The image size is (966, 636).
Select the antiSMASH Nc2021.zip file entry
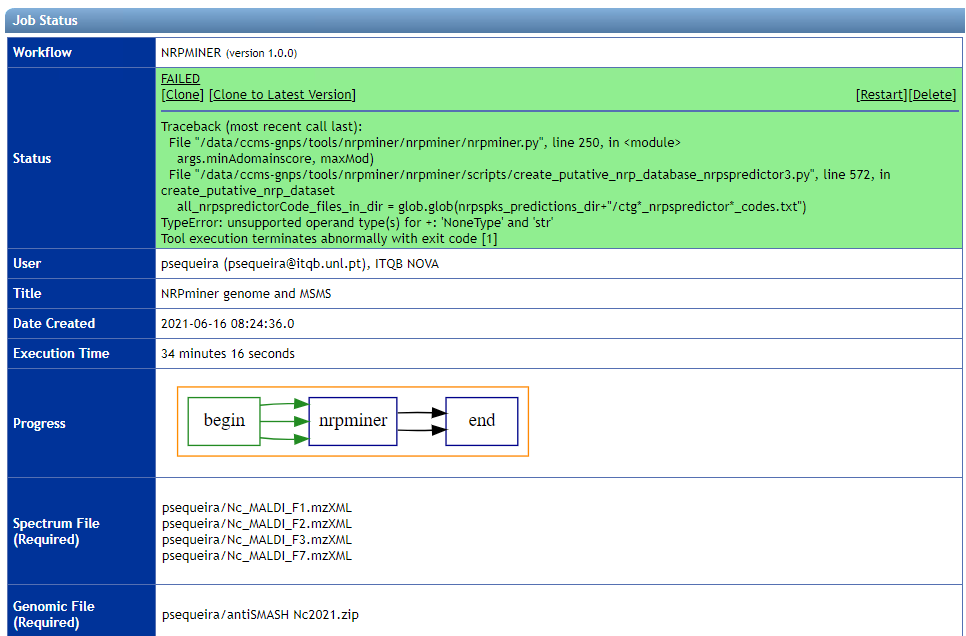(260, 615)
